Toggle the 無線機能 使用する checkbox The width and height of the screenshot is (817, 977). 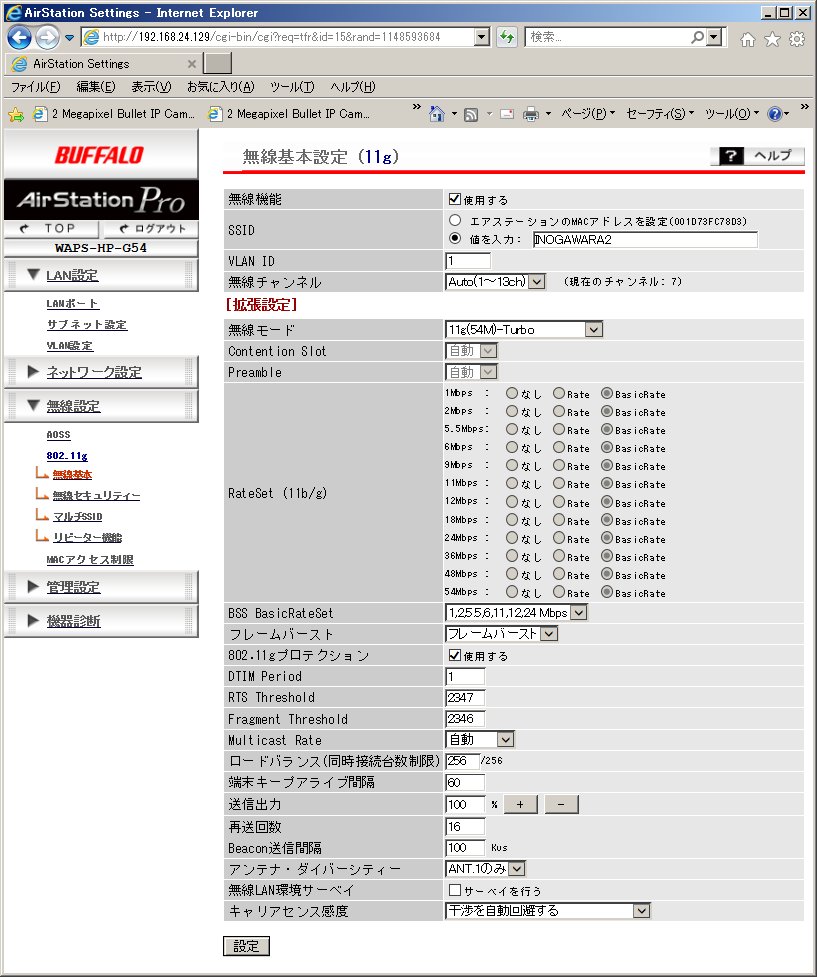point(455,199)
